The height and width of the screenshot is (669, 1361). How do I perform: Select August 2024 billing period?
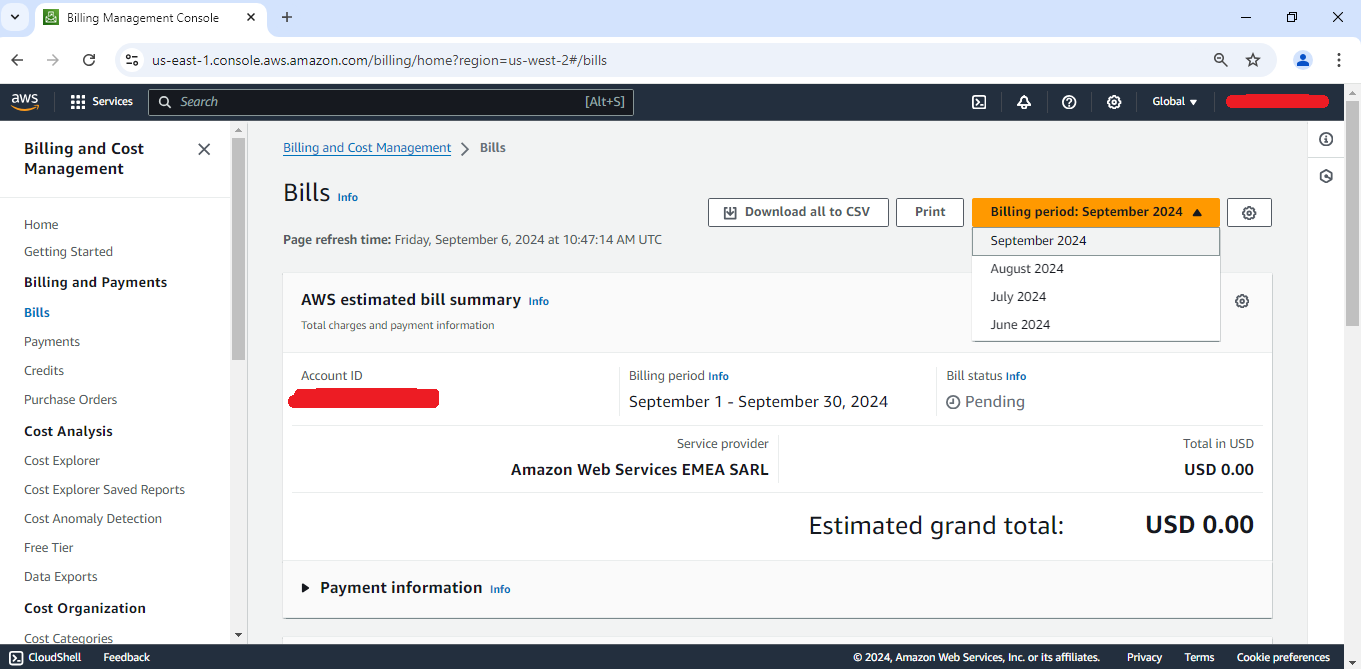(1096, 269)
